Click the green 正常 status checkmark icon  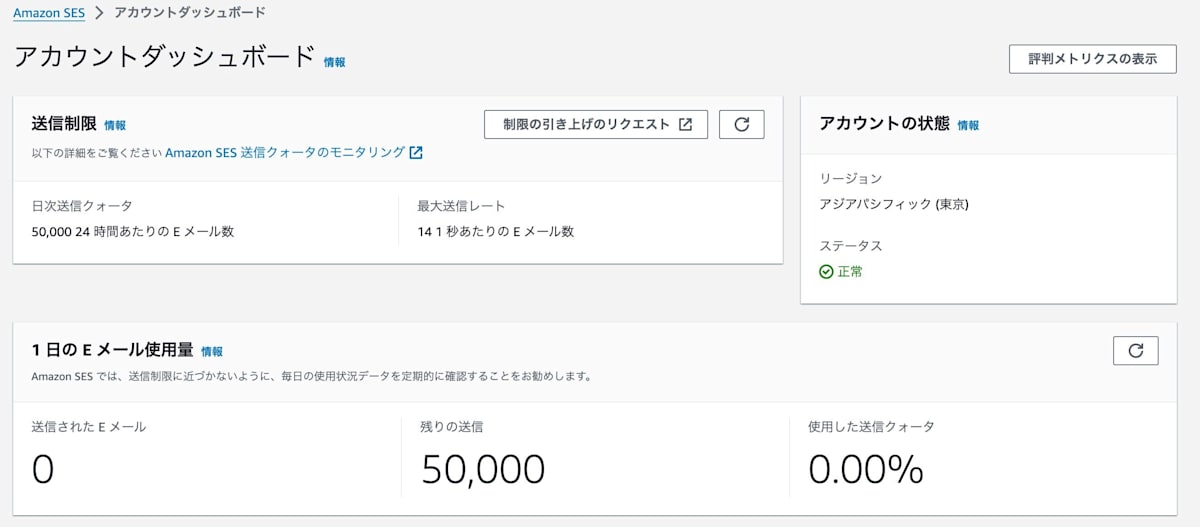point(826,271)
